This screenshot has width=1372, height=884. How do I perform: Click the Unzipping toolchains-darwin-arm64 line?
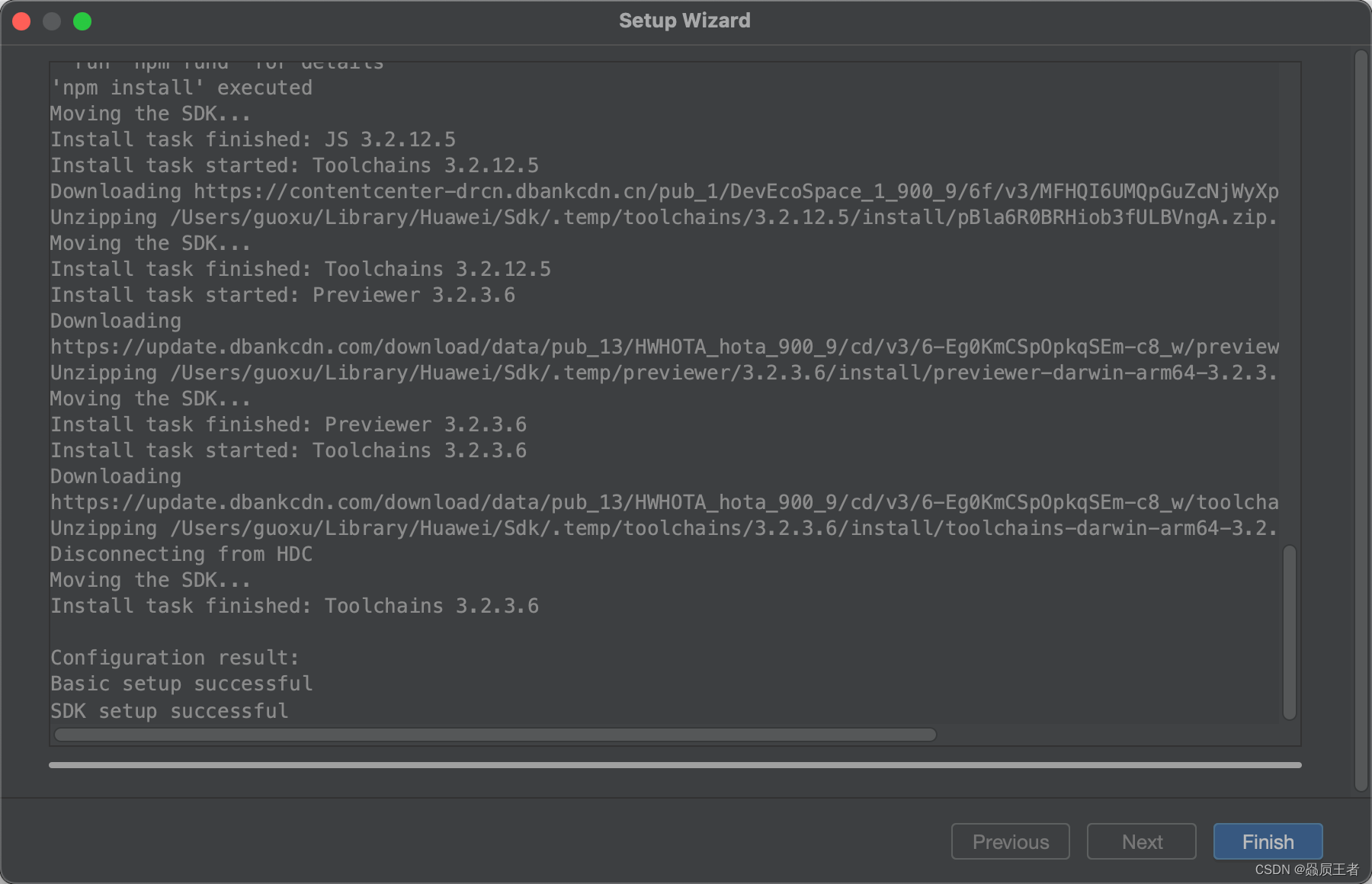(x=664, y=528)
